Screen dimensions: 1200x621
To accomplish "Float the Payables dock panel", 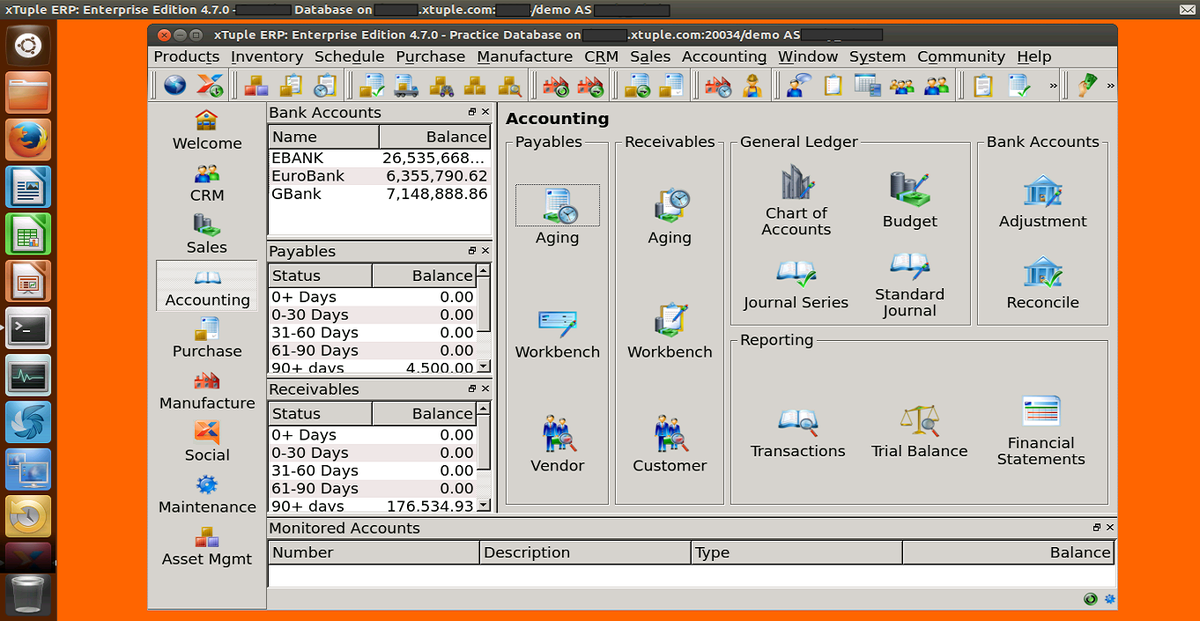I will click(x=472, y=251).
